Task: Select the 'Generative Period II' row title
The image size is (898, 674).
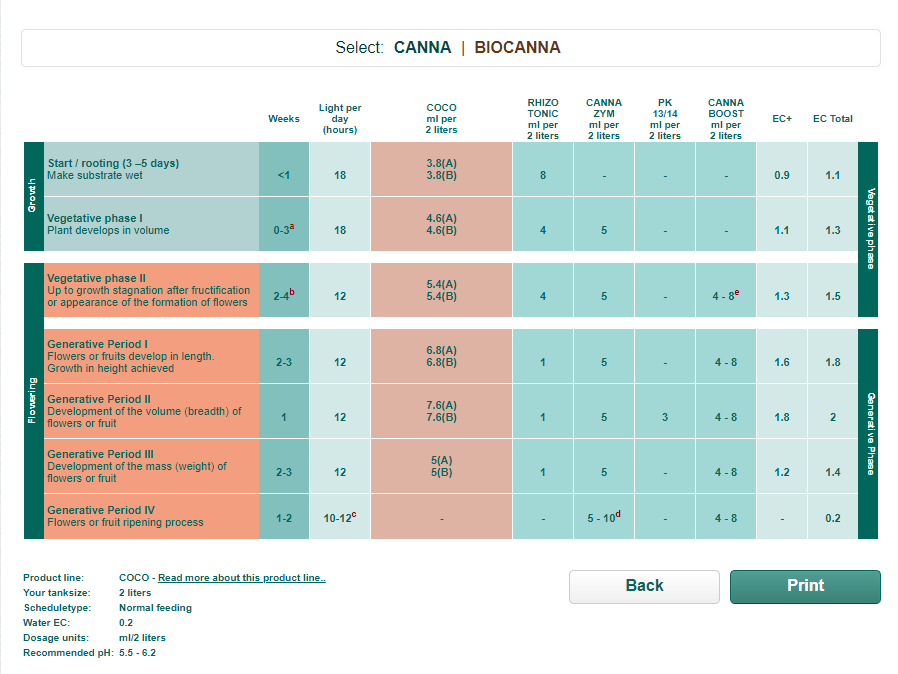Action: (x=99, y=399)
